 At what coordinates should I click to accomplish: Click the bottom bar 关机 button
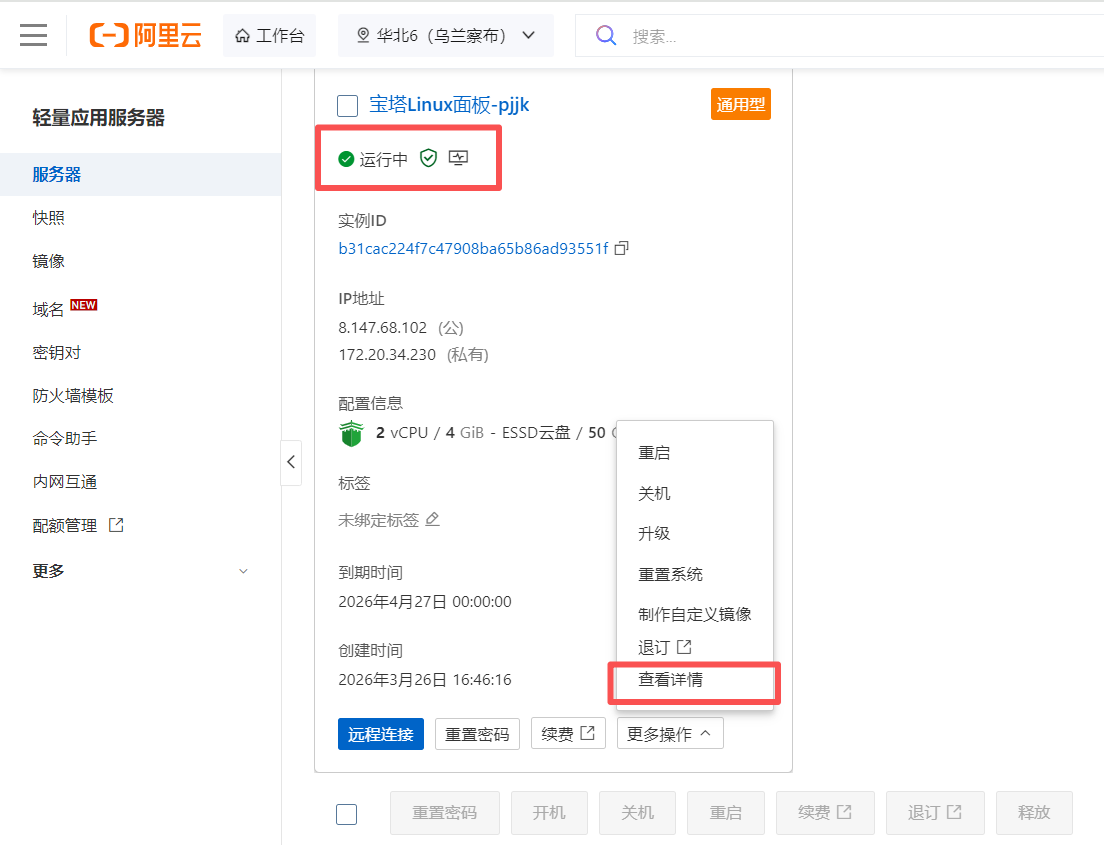point(637,813)
